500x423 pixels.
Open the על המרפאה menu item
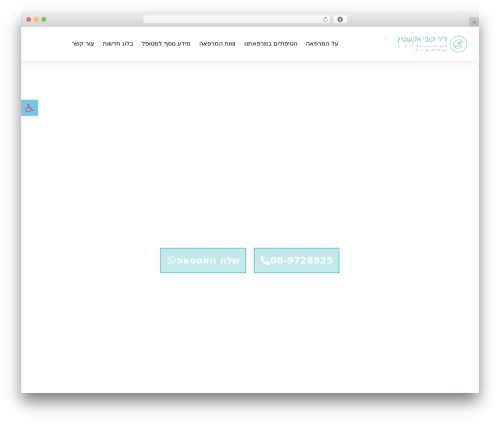tap(322, 44)
